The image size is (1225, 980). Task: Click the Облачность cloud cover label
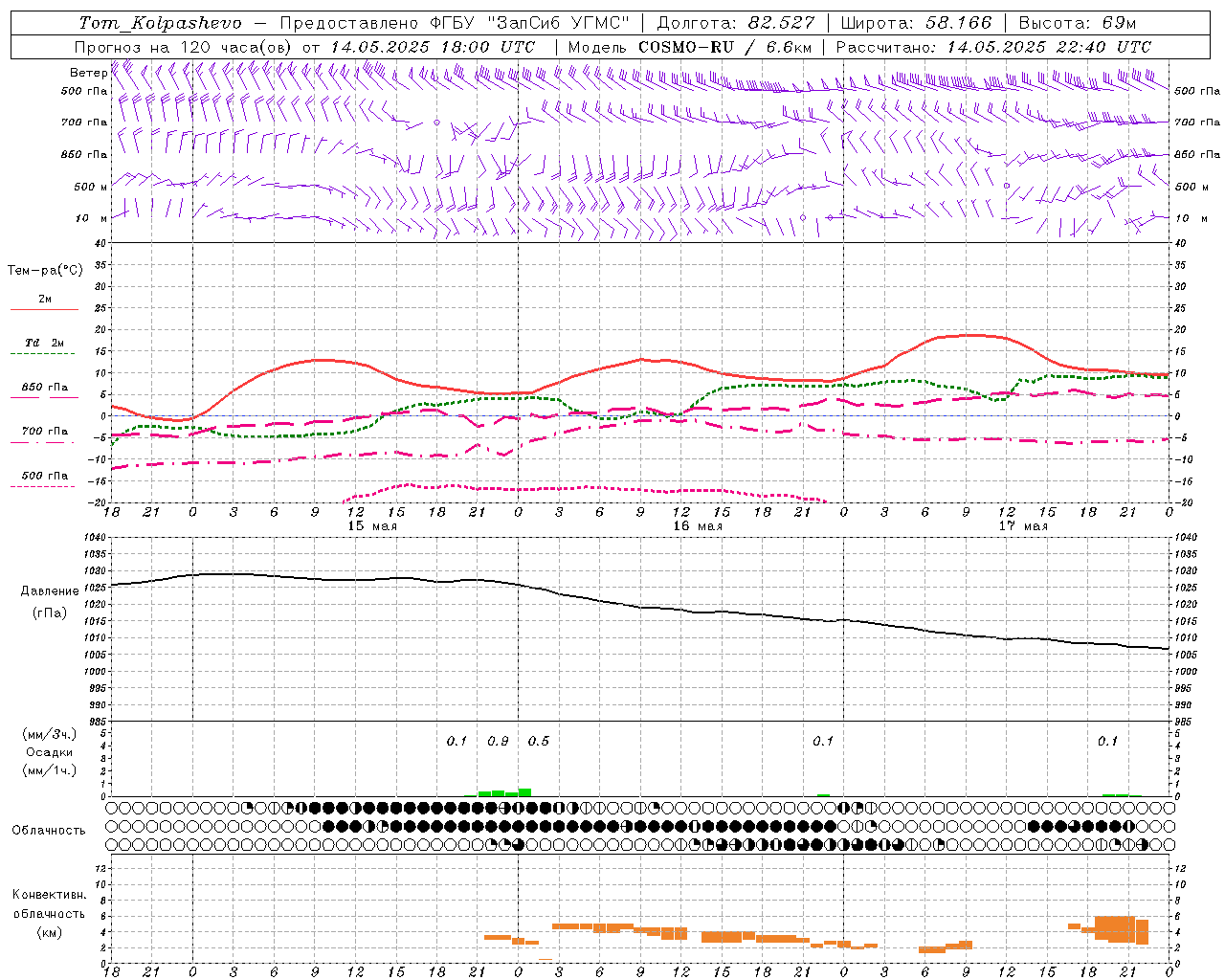[49, 831]
